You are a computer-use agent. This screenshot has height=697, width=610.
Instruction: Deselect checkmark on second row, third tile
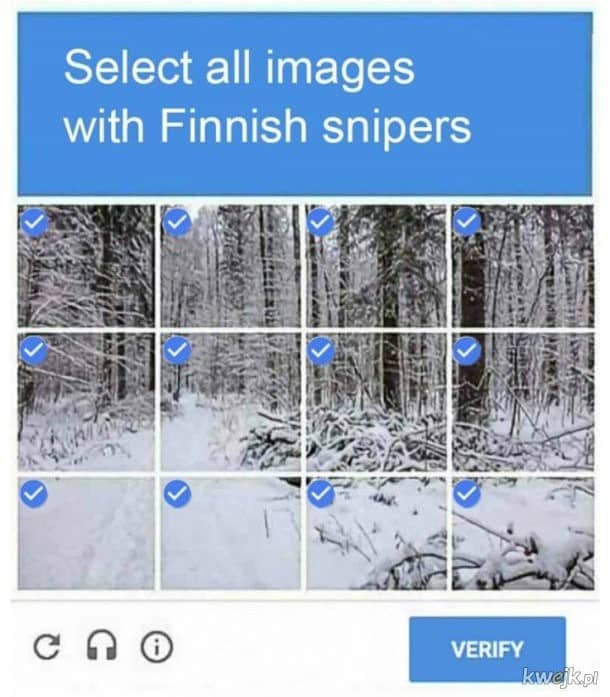coord(321,351)
